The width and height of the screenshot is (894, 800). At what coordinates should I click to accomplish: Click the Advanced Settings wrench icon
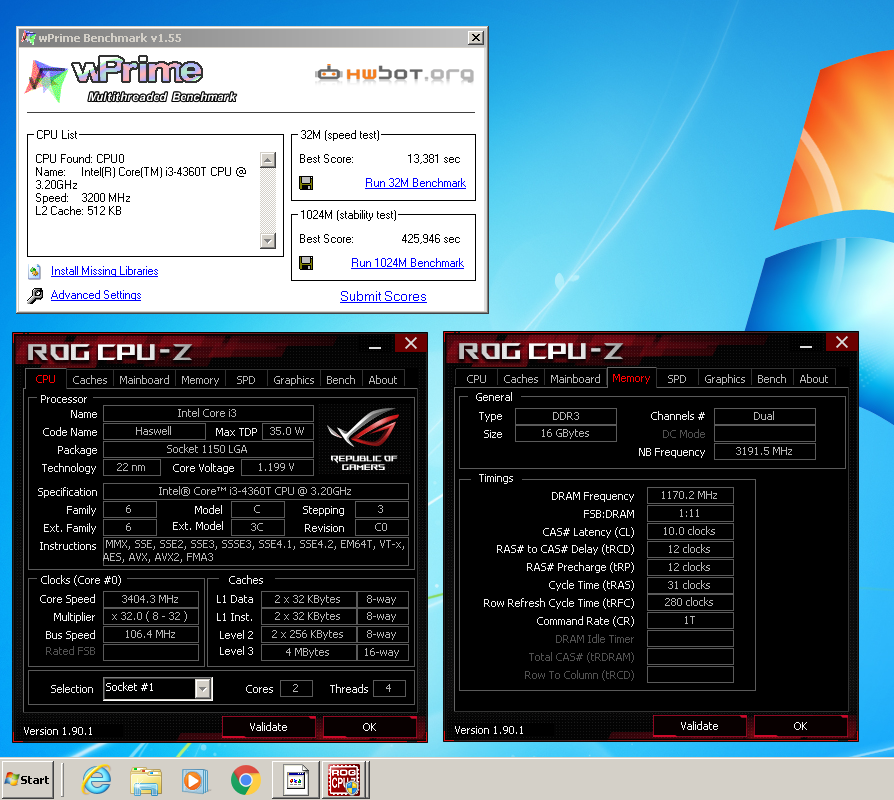coord(34,295)
